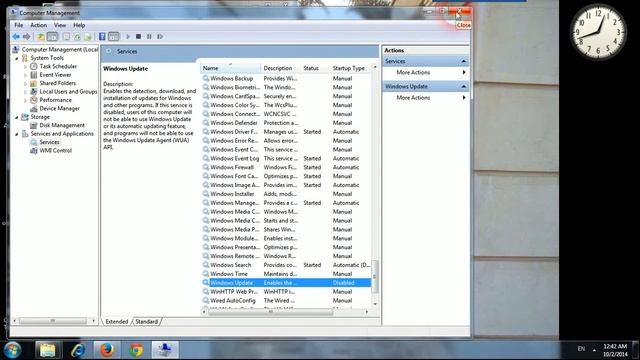Click the Stop Service square icon
Image resolution: width=640 pixels, height=360 pixels.
(x=138, y=37)
